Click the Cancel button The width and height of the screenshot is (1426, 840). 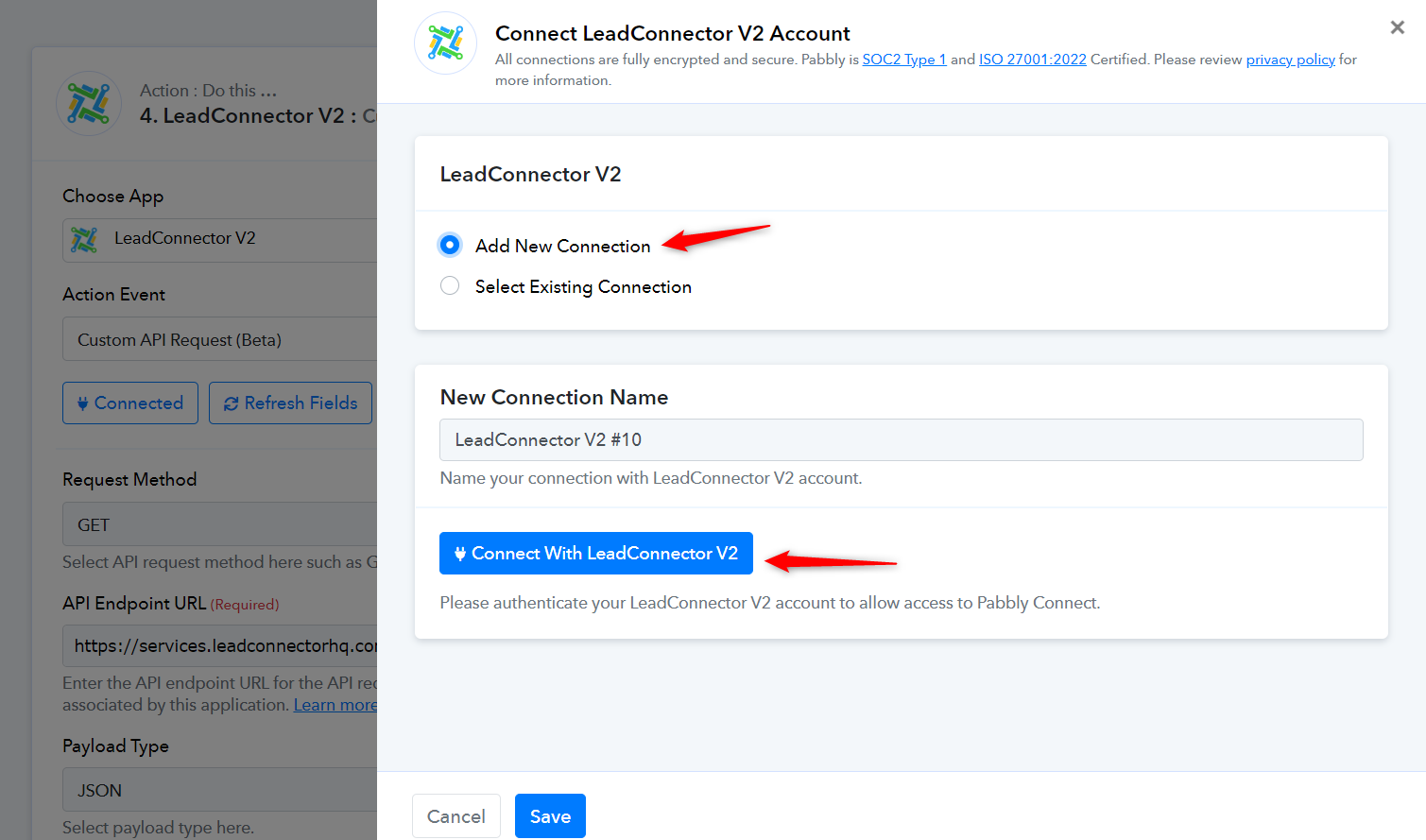tap(456, 816)
